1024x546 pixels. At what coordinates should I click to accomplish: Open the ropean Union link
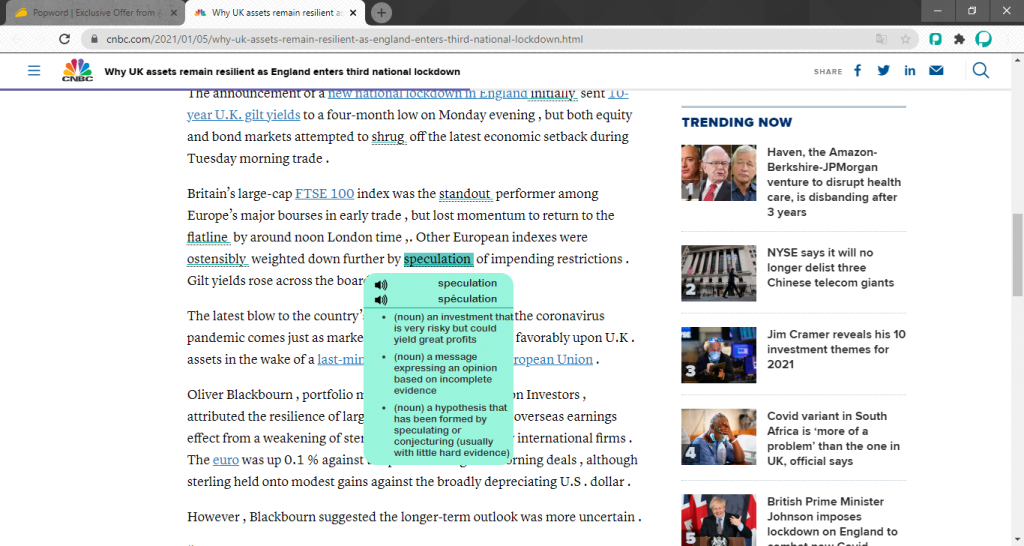tap(553, 359)
